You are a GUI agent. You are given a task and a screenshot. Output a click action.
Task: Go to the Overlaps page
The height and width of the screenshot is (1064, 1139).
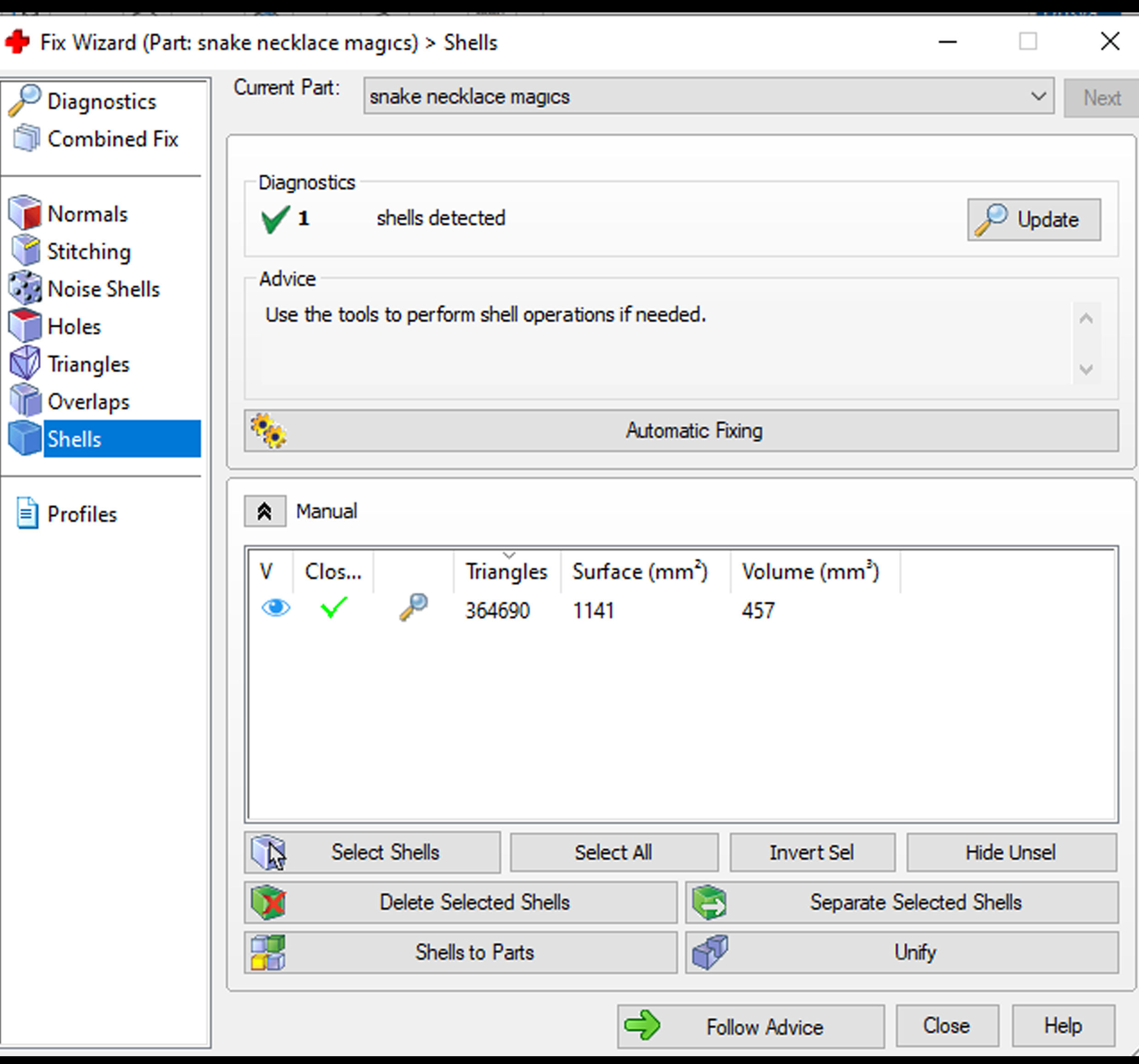pos(88,402)
